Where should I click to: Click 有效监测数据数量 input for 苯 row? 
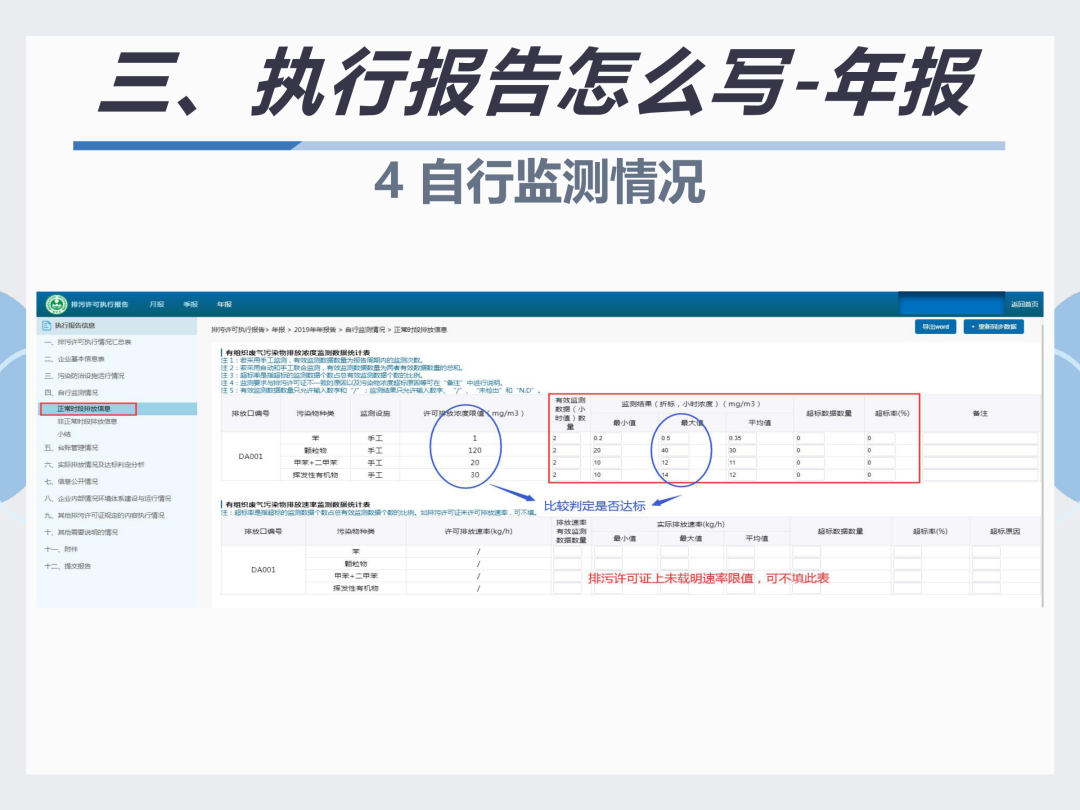click(566, 438)
